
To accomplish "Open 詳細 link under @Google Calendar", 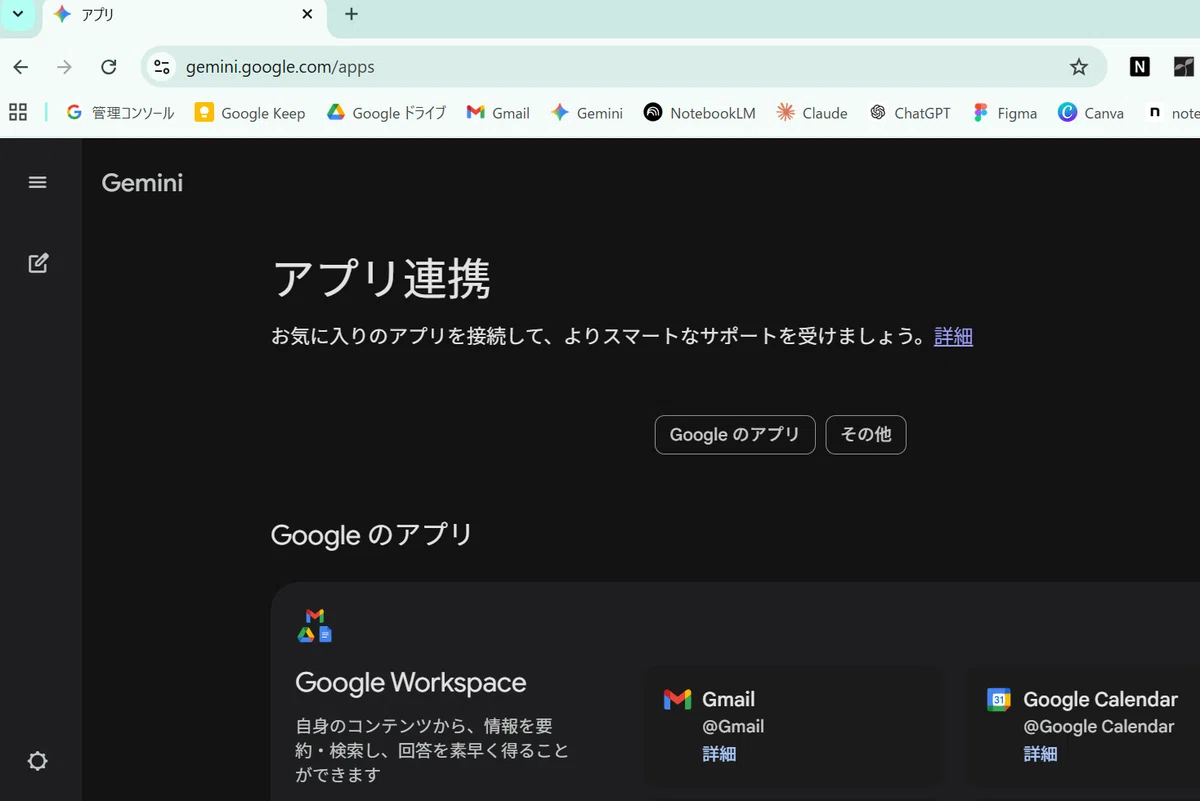I will tap(1040, 754).
